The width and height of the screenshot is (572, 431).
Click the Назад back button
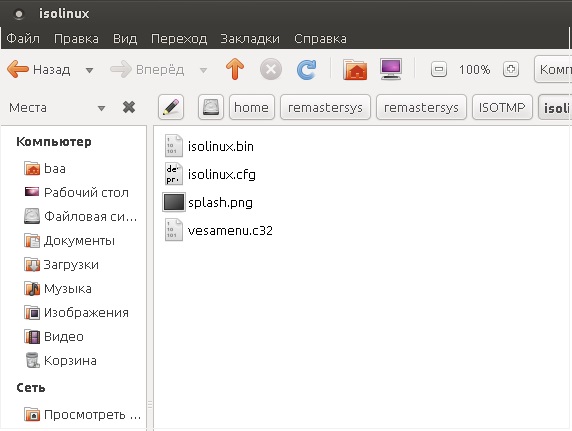pos(39,69)
